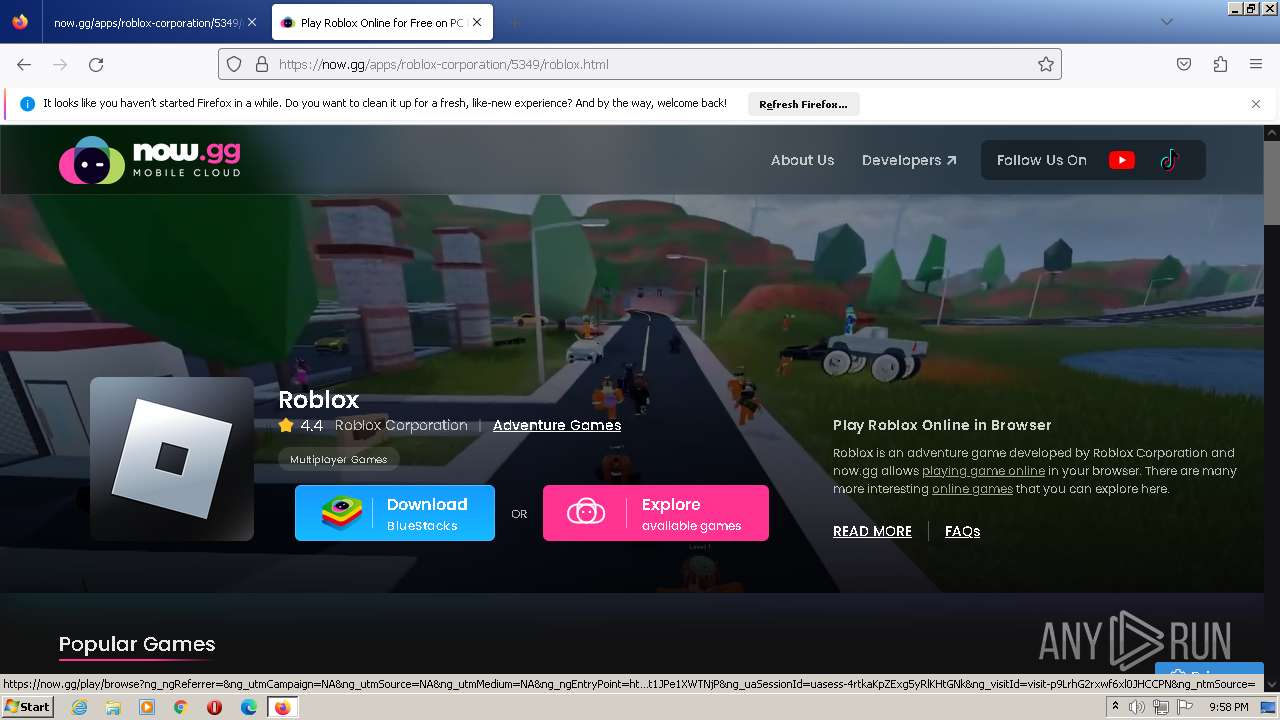This screenshot has width=1280, height=720.
Task: Open the online games link
Action: 972,489
